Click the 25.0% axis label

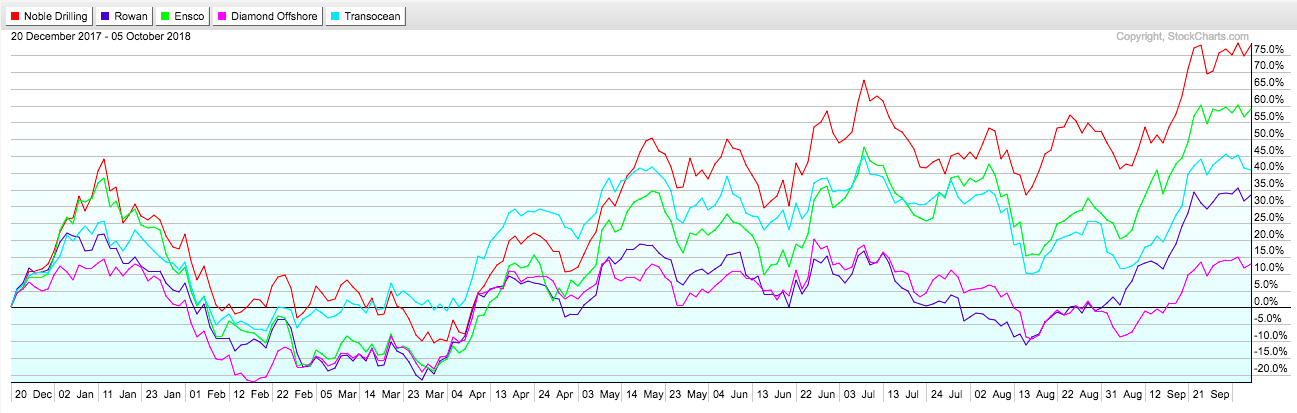pyautogui.click(x=1268, y=217)
